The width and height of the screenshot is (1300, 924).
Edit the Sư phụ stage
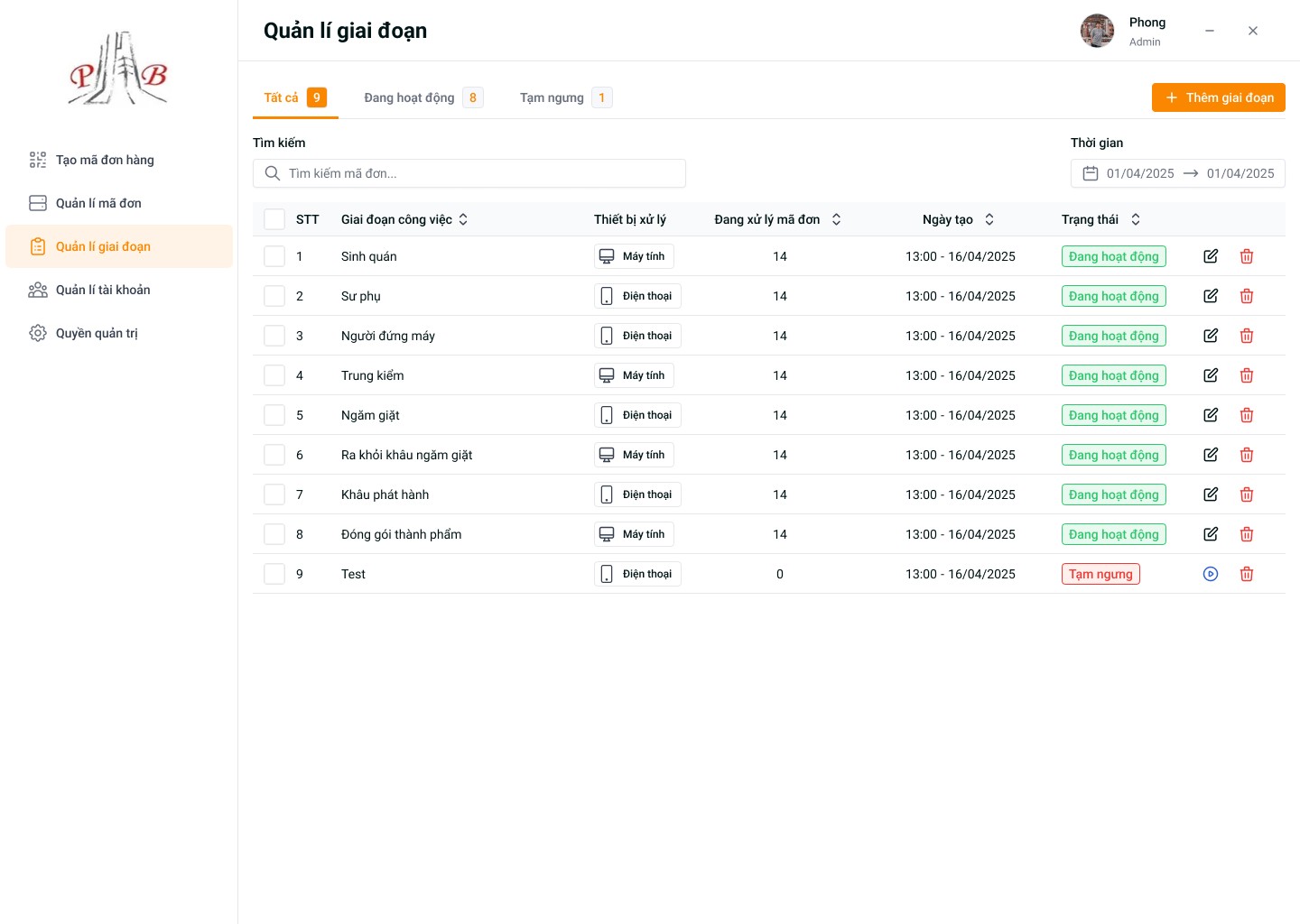1211,296
